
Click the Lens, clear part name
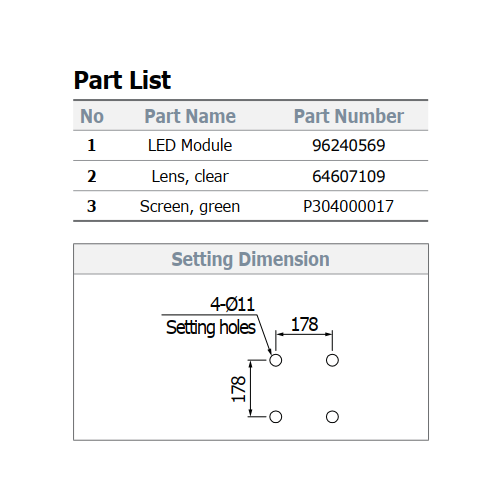[190, 176]
